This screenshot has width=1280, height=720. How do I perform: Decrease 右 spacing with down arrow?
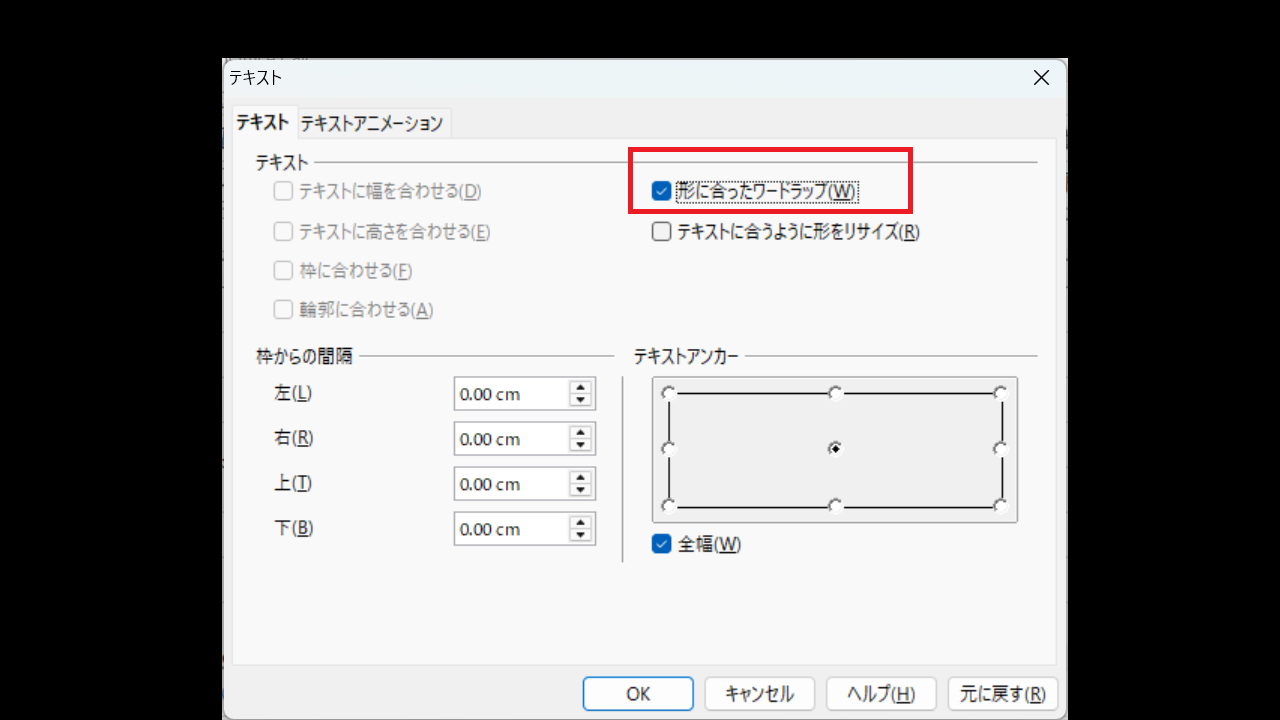click(580, 446)
